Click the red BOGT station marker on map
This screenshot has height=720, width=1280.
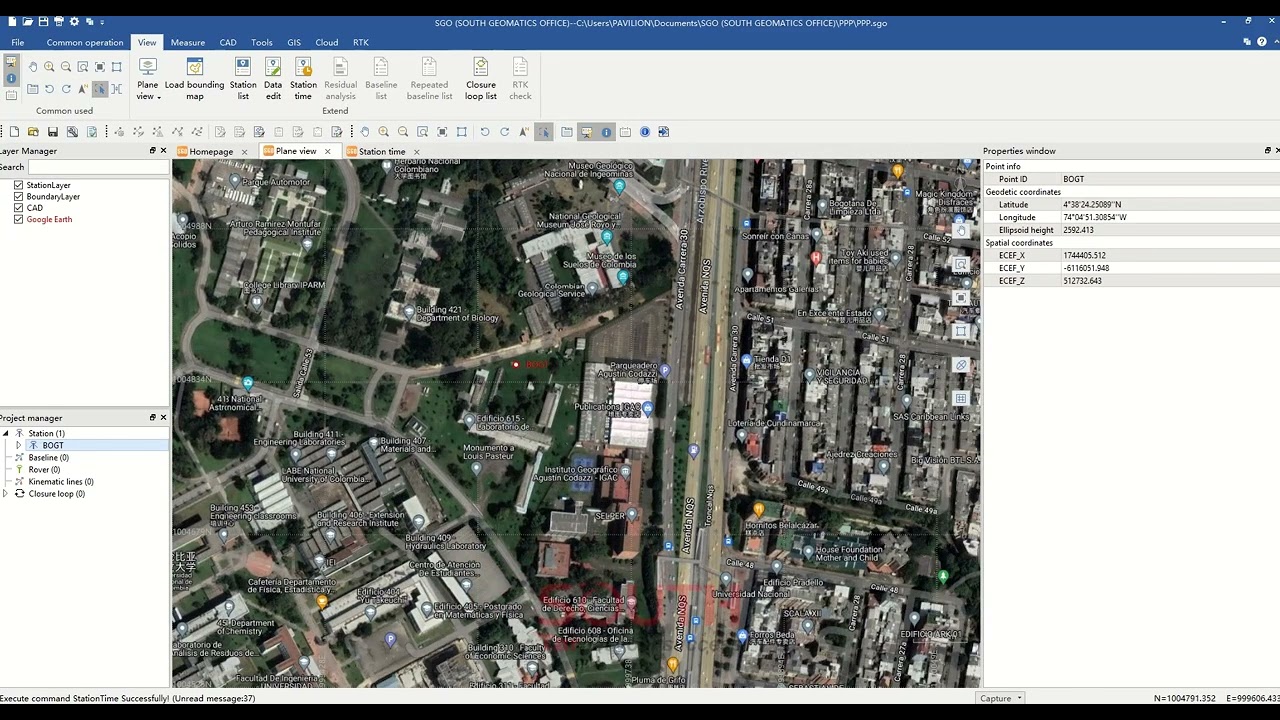coord(516,365)
